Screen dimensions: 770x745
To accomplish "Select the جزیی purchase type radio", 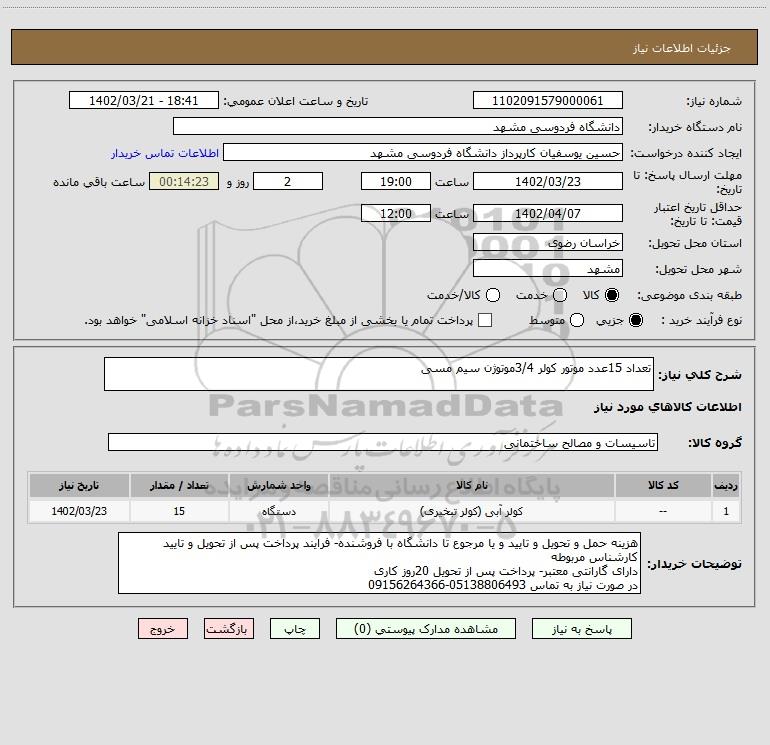I will pyautogui.click(x=635, y=320).
